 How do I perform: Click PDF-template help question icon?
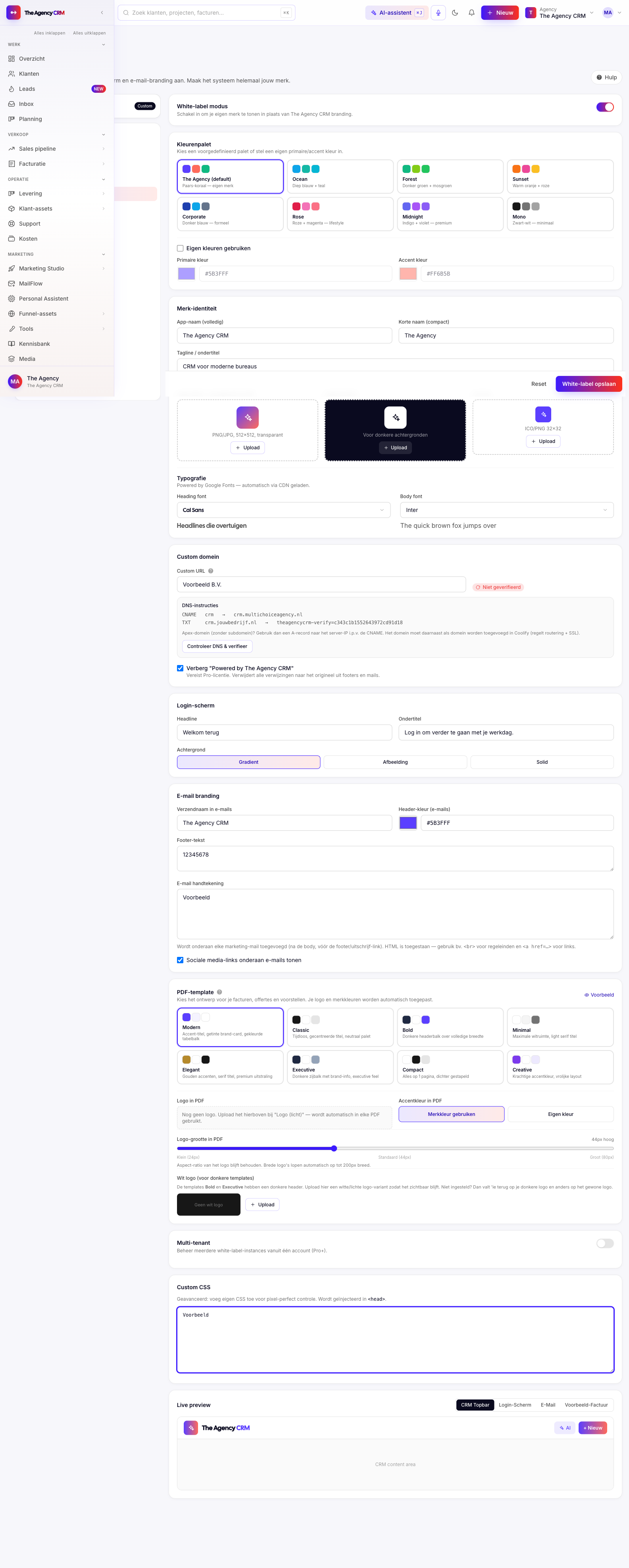point(220,992)
